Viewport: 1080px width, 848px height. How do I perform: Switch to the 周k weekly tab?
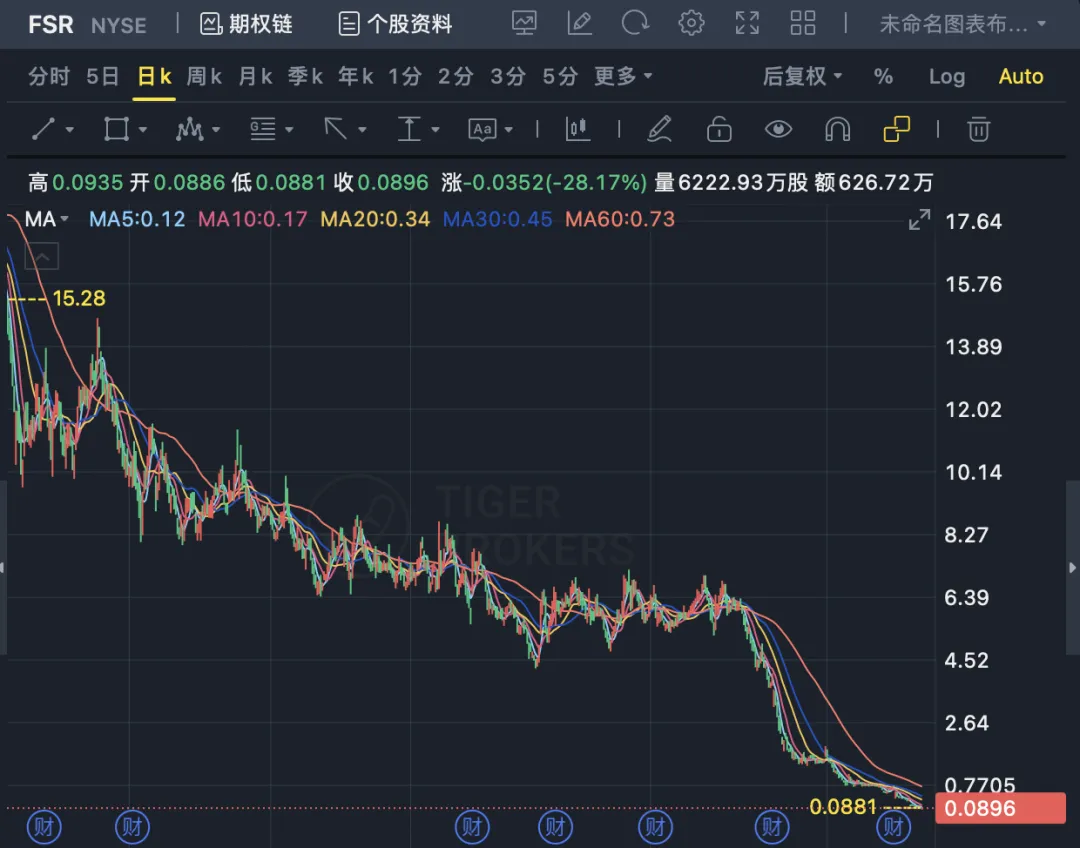(204, 77)
